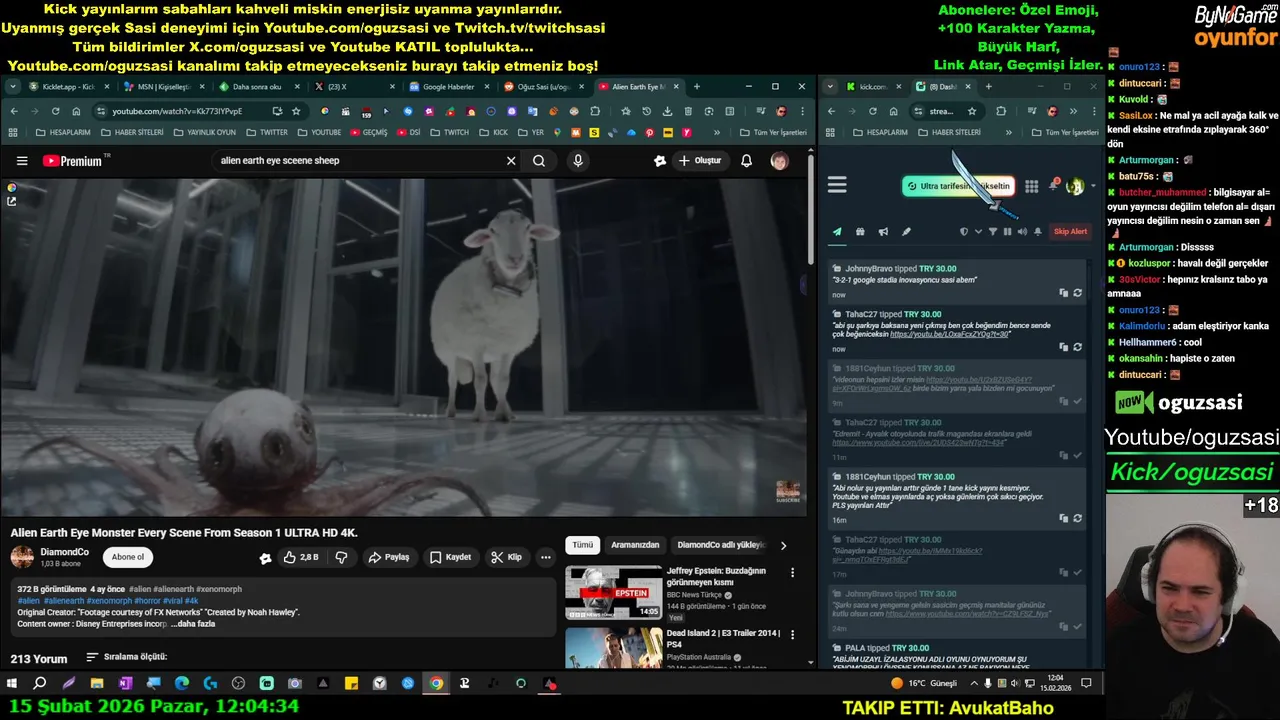Click the YouTube search magnifier button
The width and height of the screenshot is (1280, 720).
(x=539, y=161)
